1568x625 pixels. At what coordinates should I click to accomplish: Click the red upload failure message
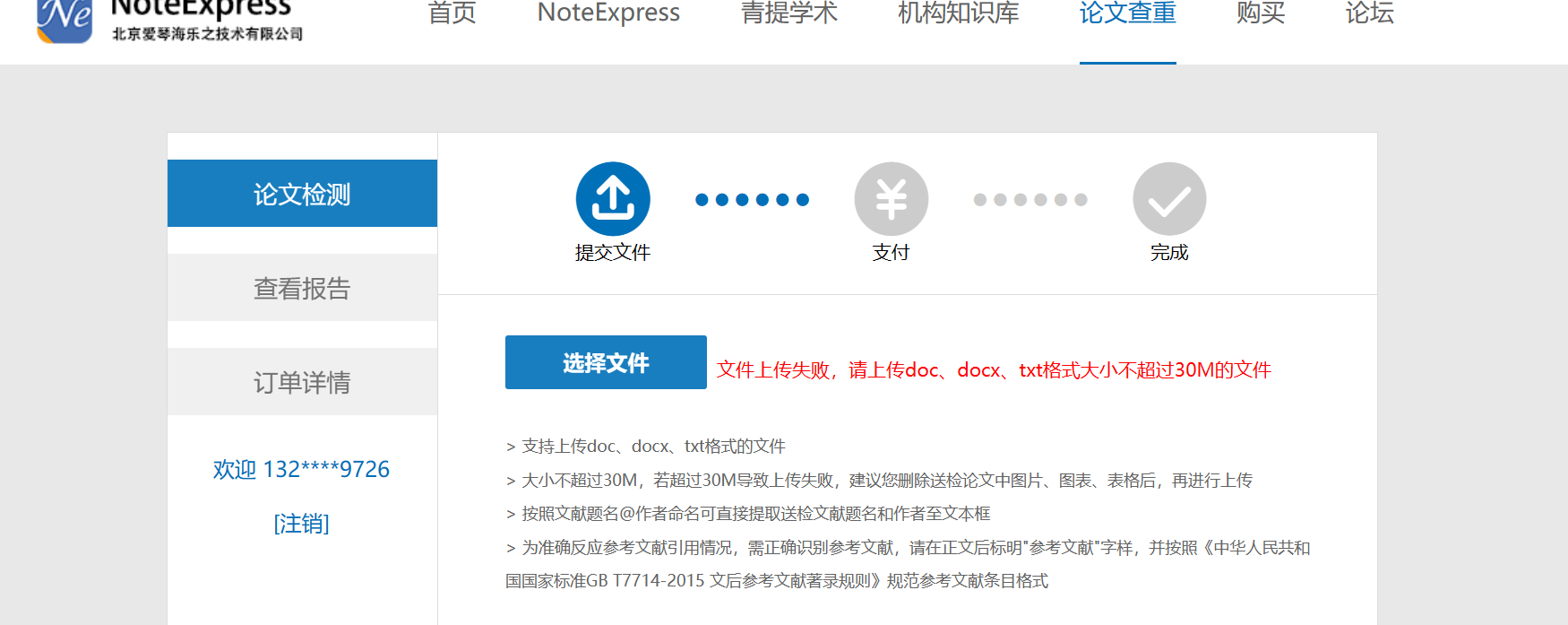click(994, 369)
